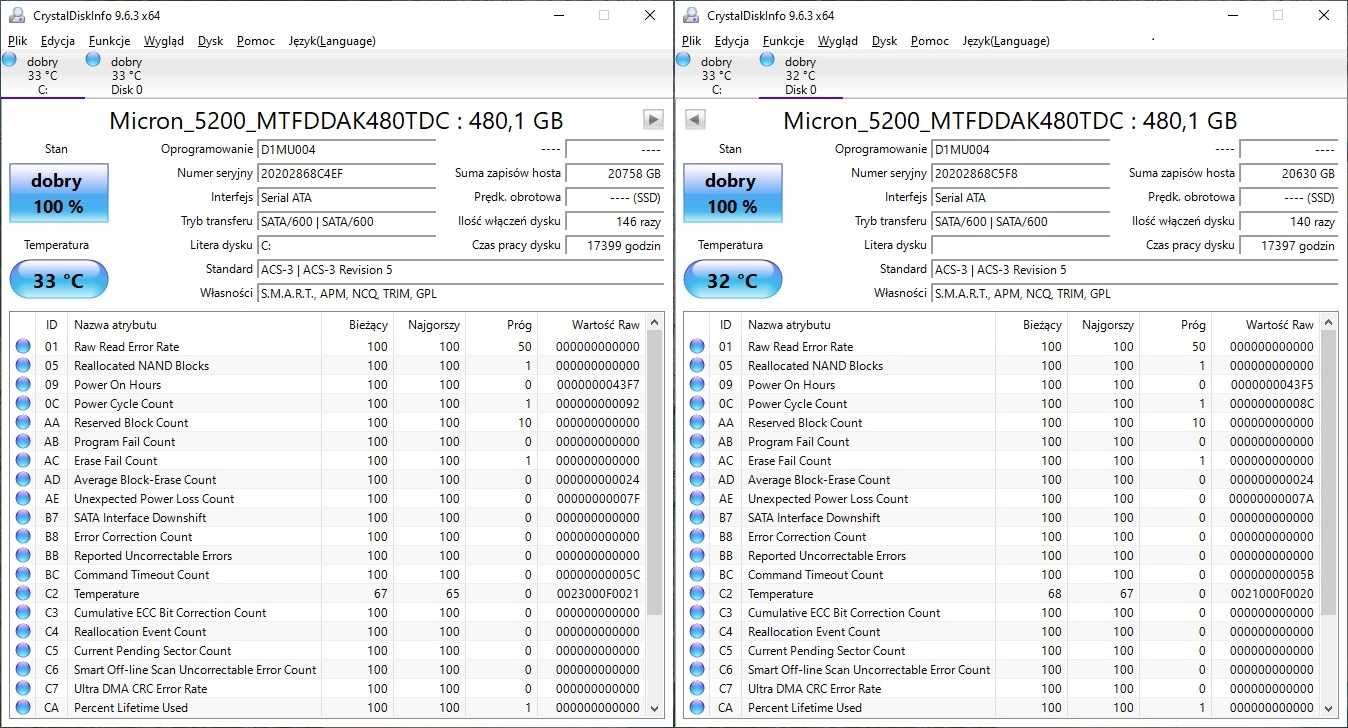
Task: Click Wartość Raw column header, right window
Action: coord(1267,324)
